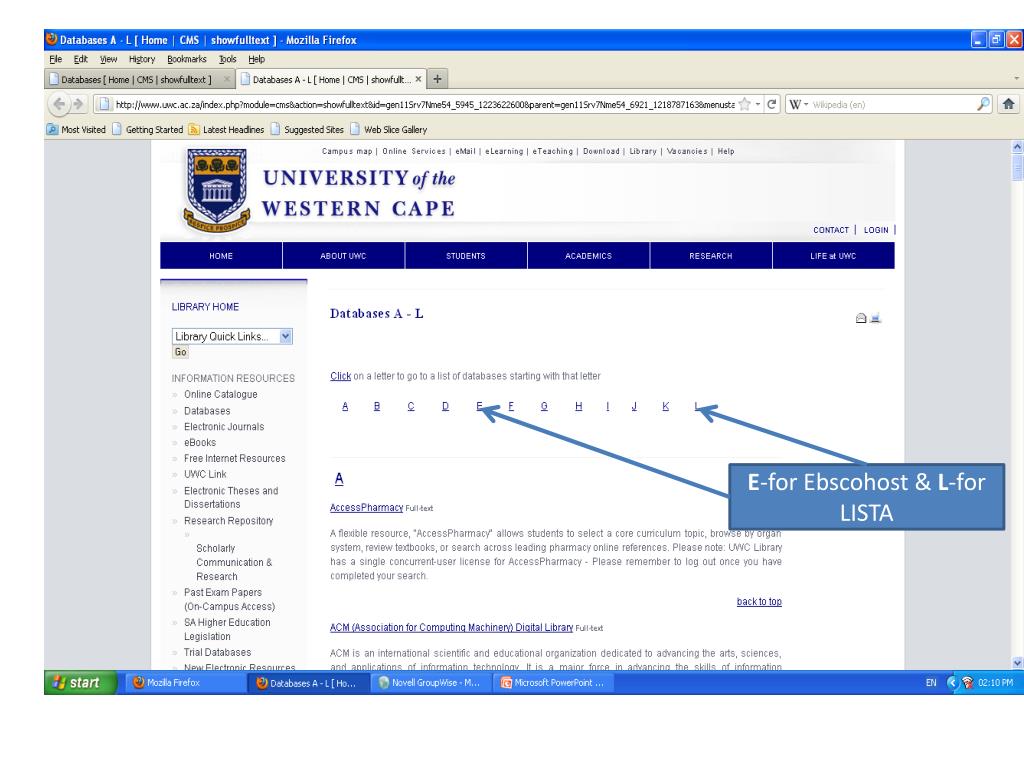This screenshot has height=768, width=1024.
Task: Click the print page icon near heading
Action: click(875, 318)
